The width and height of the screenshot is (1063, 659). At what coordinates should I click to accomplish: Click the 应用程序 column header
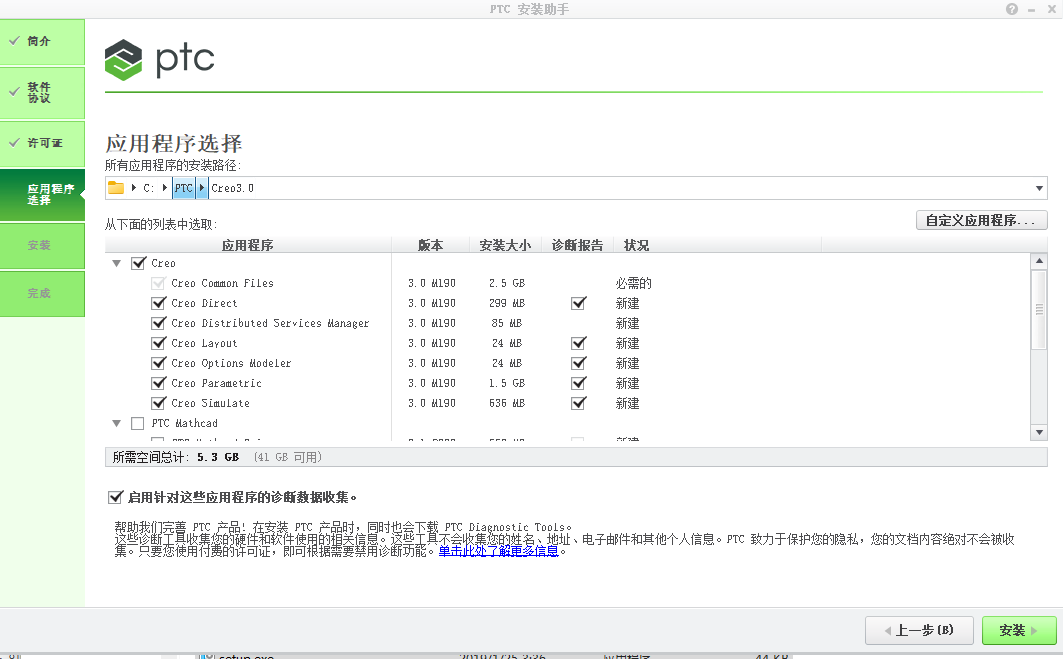pyautogui.click(x=248, y=245)
